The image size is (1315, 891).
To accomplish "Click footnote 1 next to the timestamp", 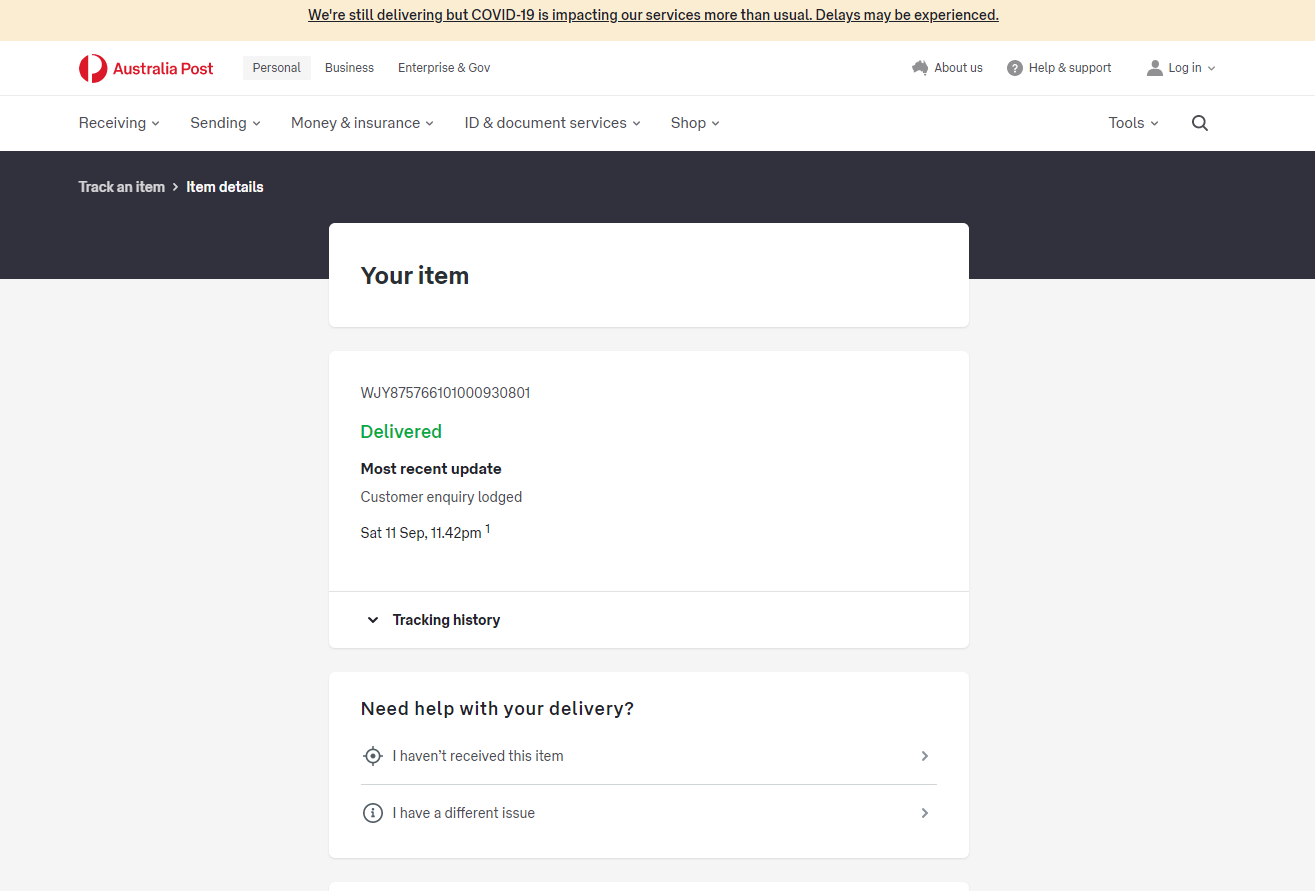I will coord(488,529).
